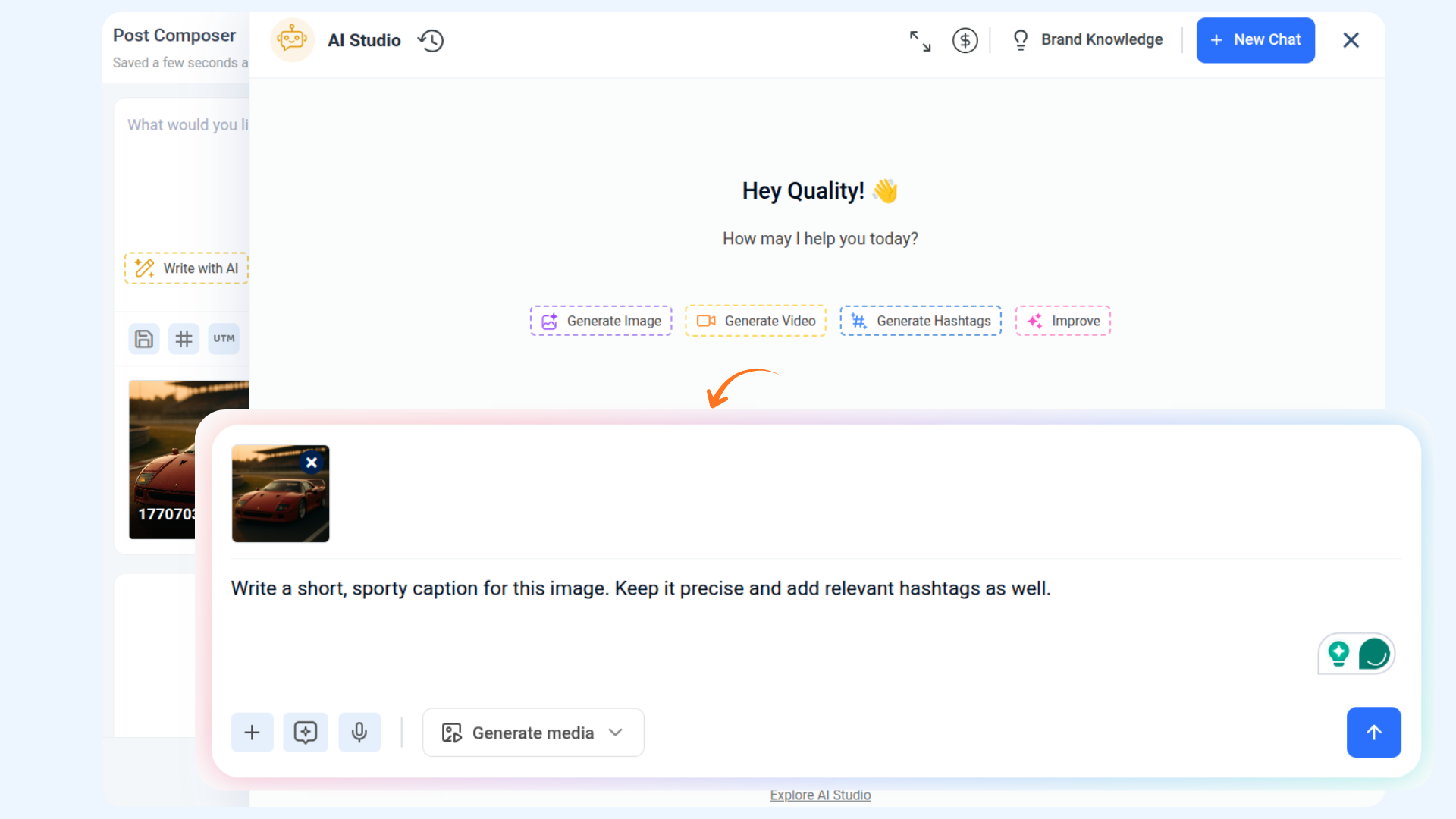Image resolution: width=1456 pixels, height=819 pixels.
Task: Open the credits dollar icon
Action: [x=965, y=40]
